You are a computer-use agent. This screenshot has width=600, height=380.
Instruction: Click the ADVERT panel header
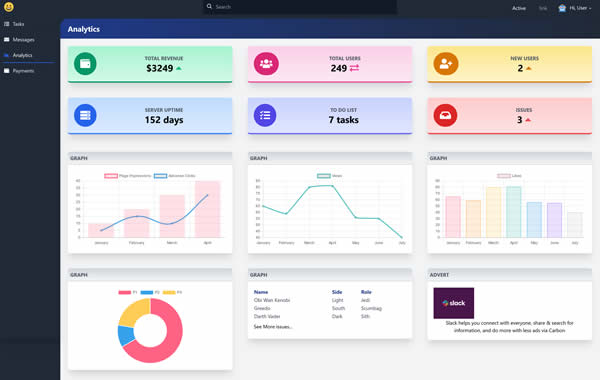[510, 275]
